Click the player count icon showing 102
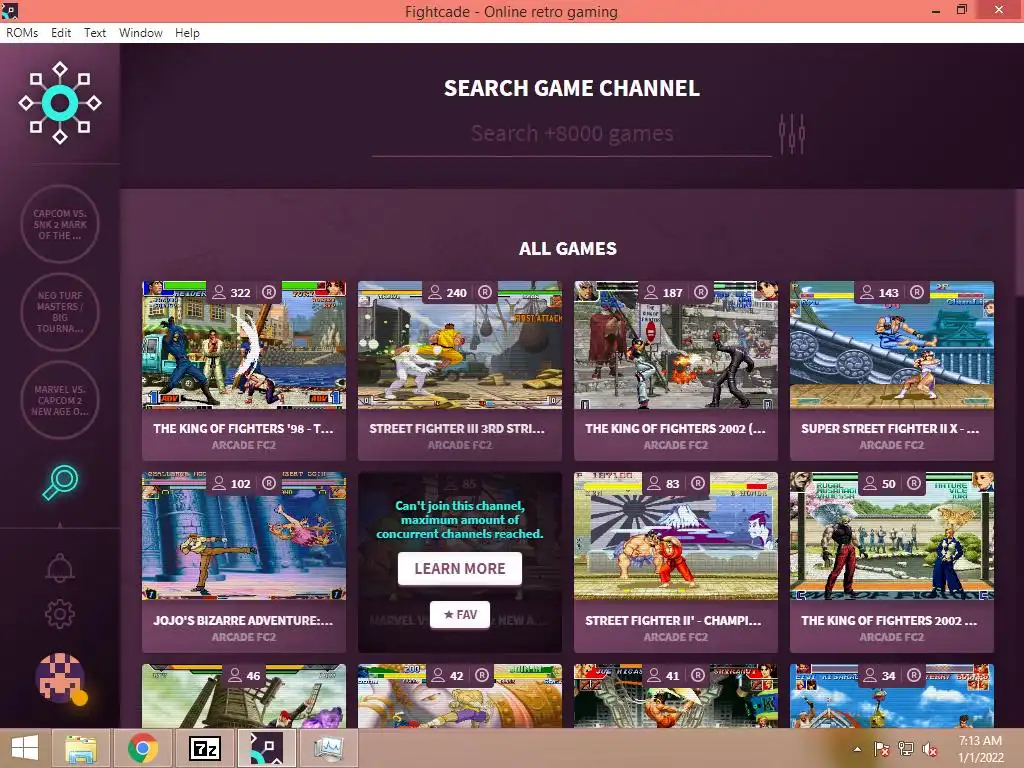1024x768 pixels. pos(219,483)
